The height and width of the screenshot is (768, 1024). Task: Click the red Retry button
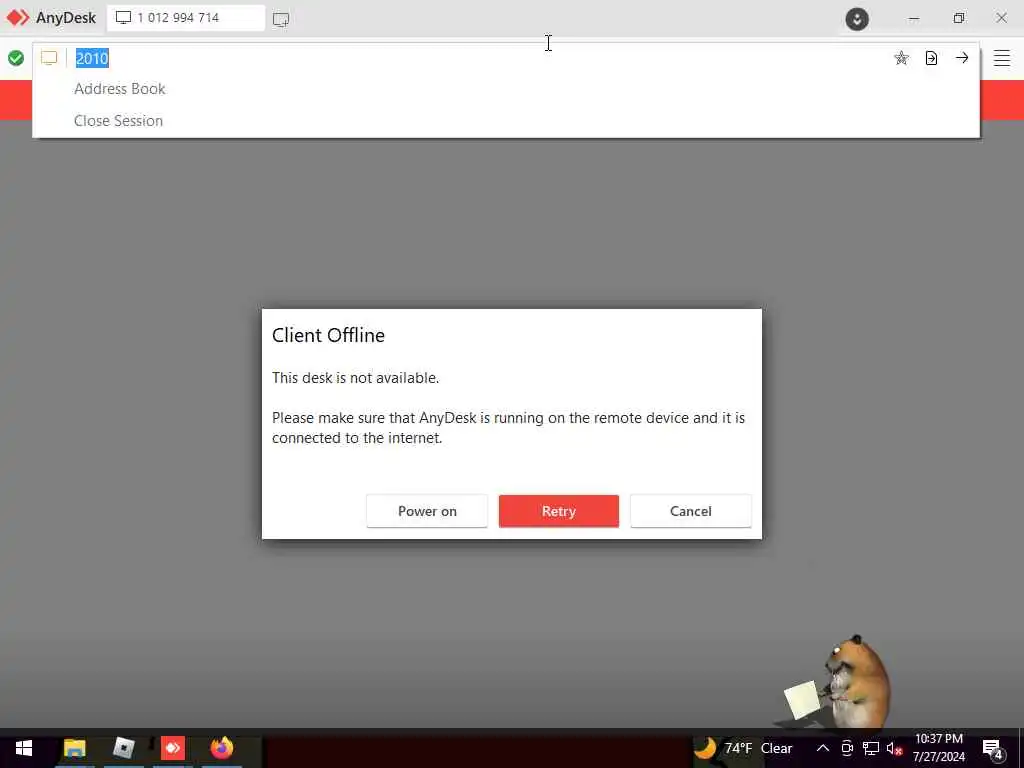[x=558, y=511]
